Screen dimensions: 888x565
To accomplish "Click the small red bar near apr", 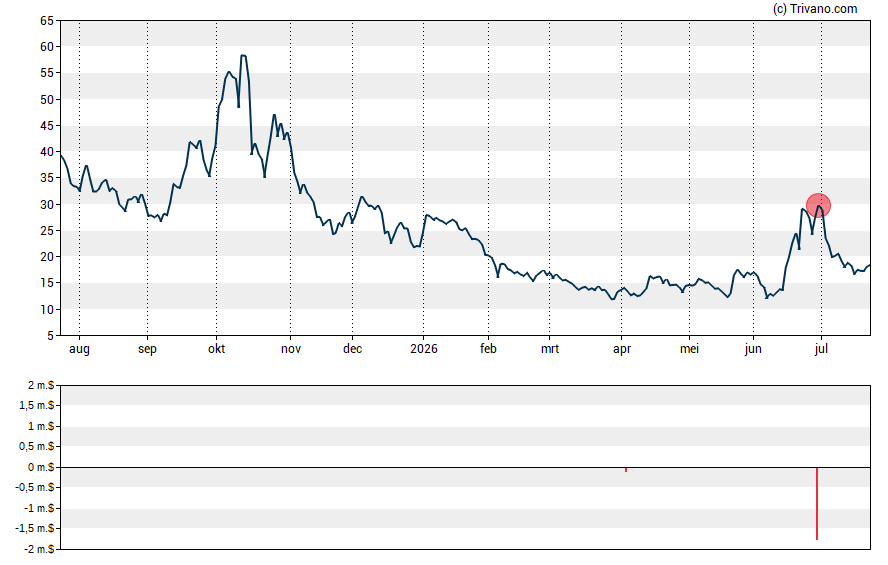I will 626,470.
